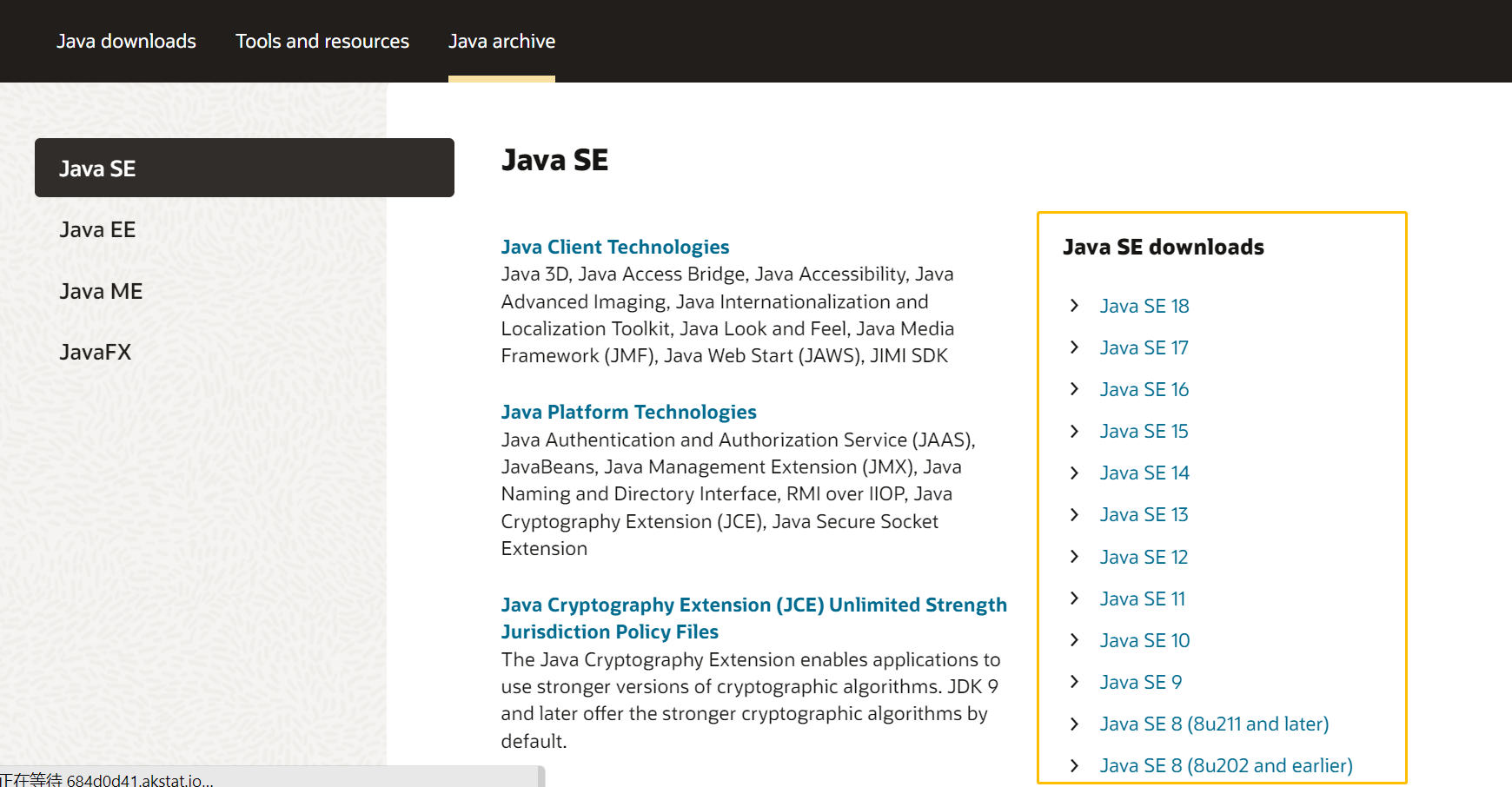Open JavaFX in the sidebar
The height and width of the screenshot is (787, 1512).
tap(96, 352)
